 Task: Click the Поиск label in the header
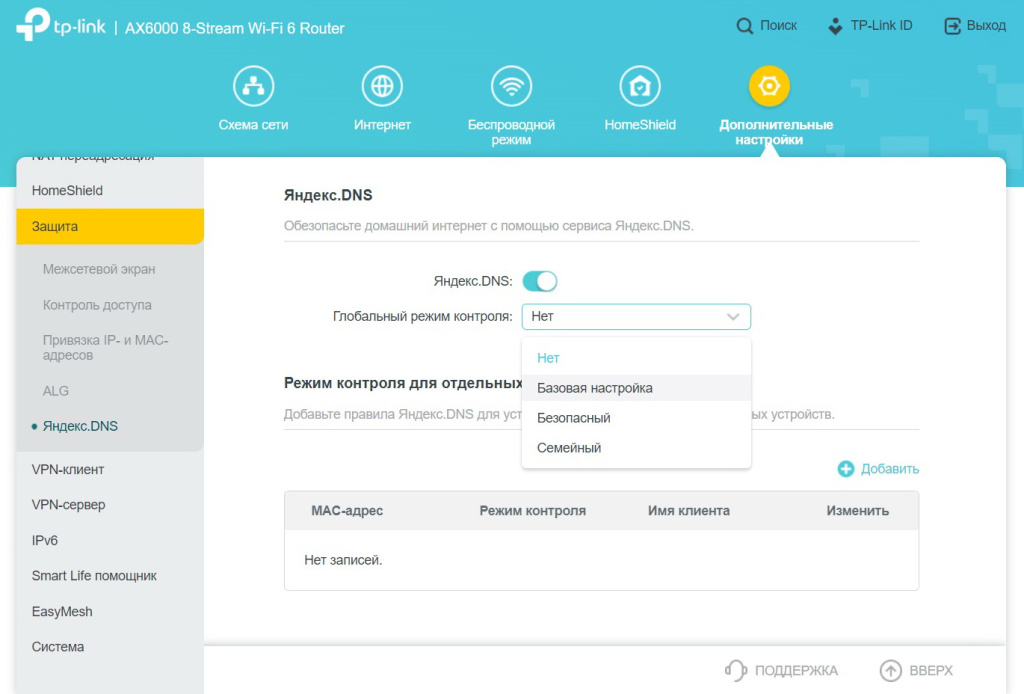click(x=778, y=25)
